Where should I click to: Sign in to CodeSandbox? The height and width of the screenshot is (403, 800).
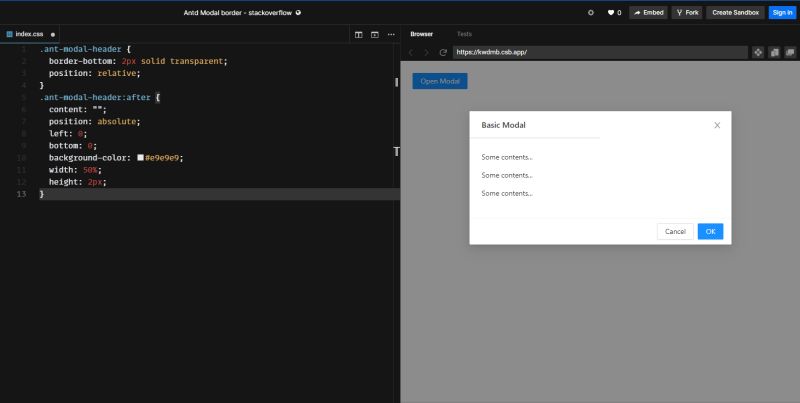point(782,13)
